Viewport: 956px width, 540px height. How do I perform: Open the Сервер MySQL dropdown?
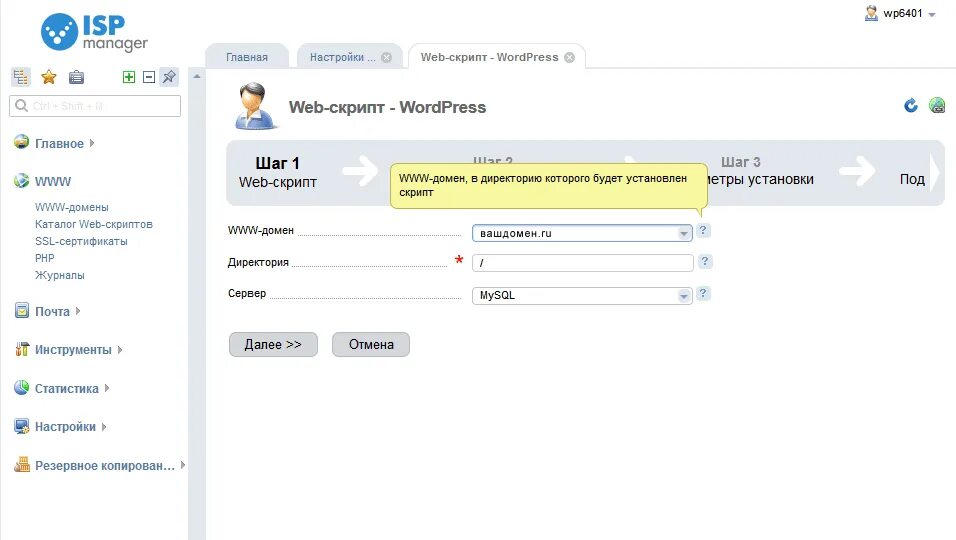(x=582, y=296)
